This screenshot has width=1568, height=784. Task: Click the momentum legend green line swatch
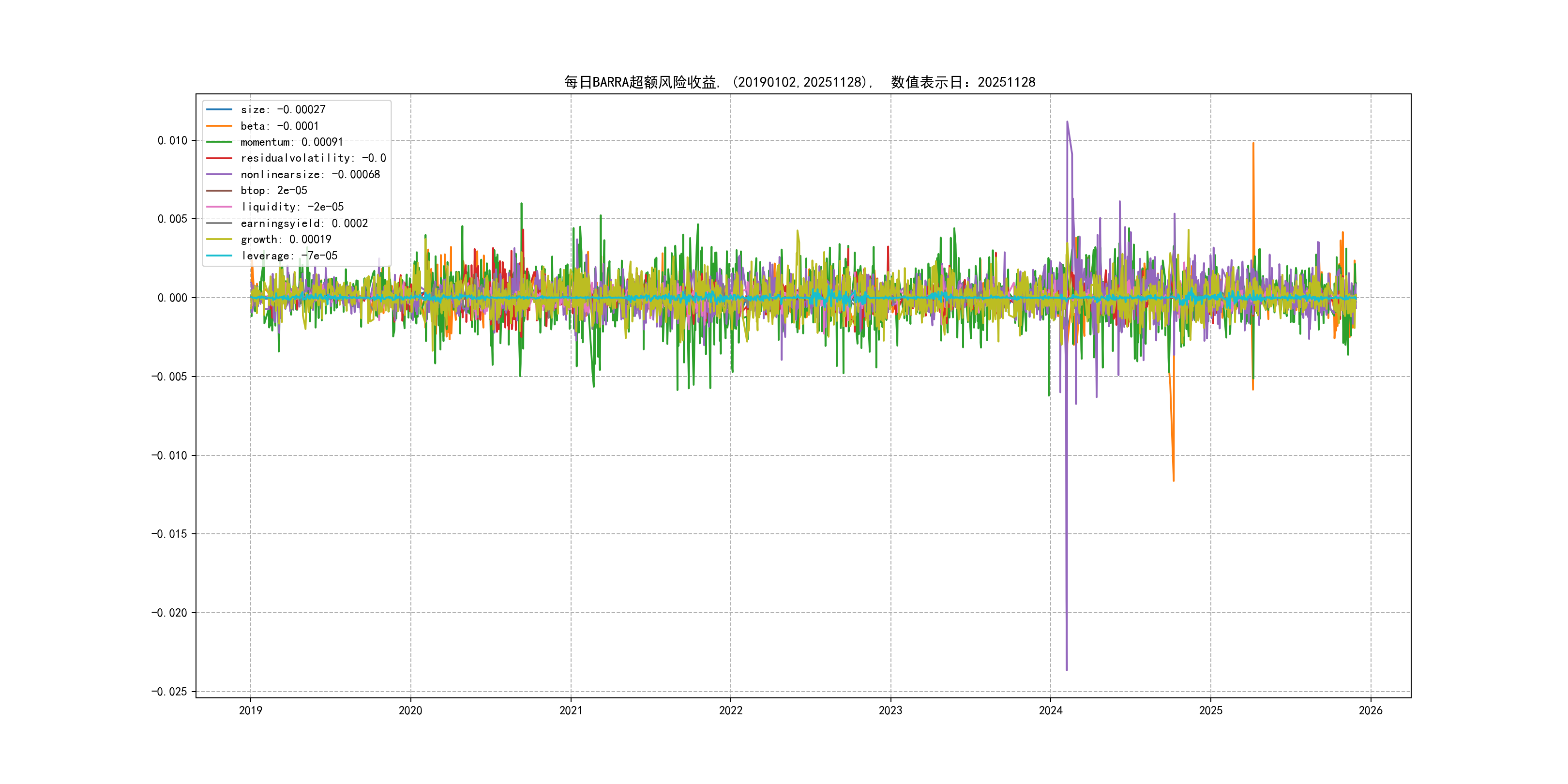[219, 142]
